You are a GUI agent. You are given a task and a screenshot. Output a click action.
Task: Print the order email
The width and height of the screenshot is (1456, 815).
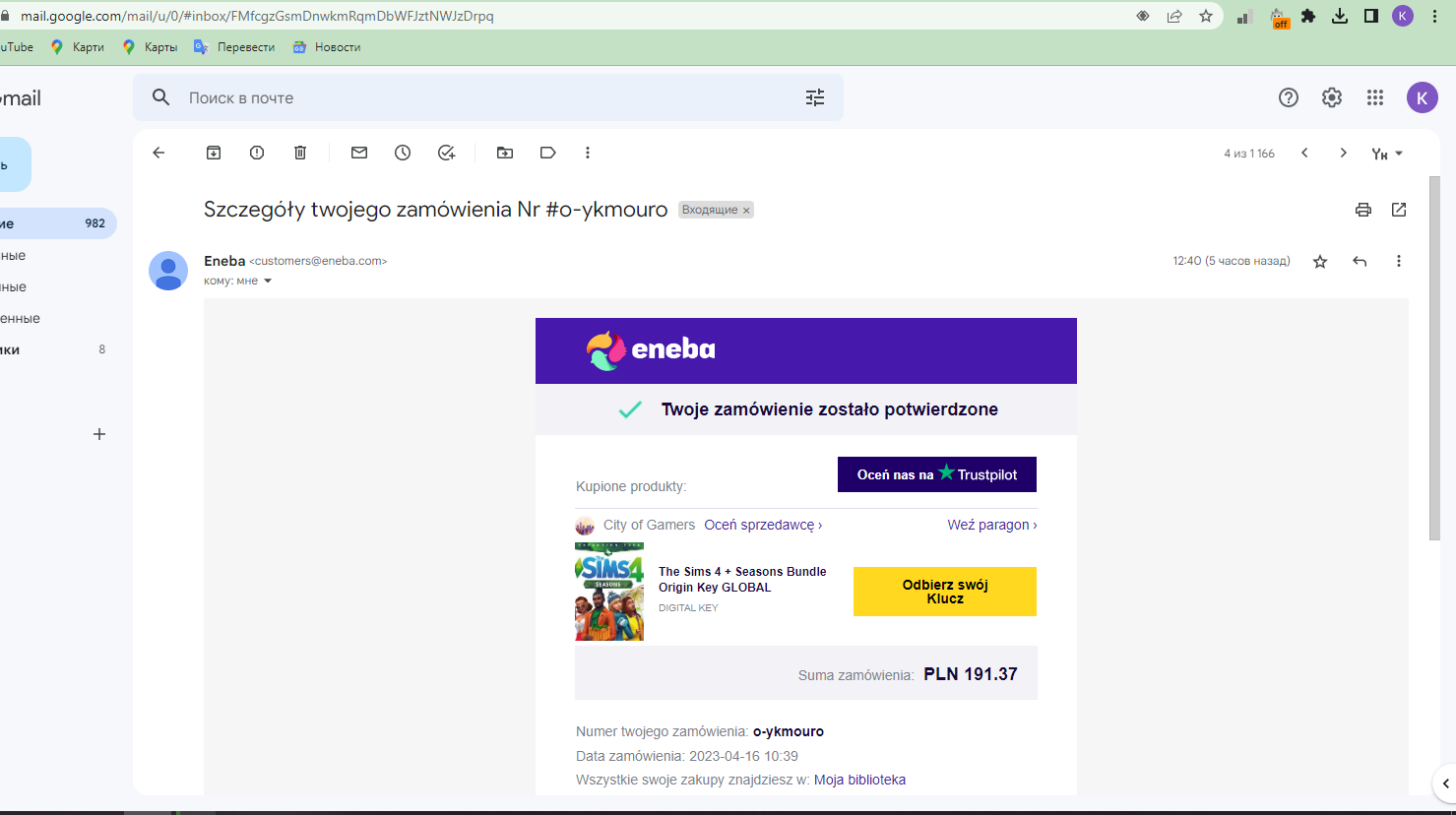point(1362,210)
